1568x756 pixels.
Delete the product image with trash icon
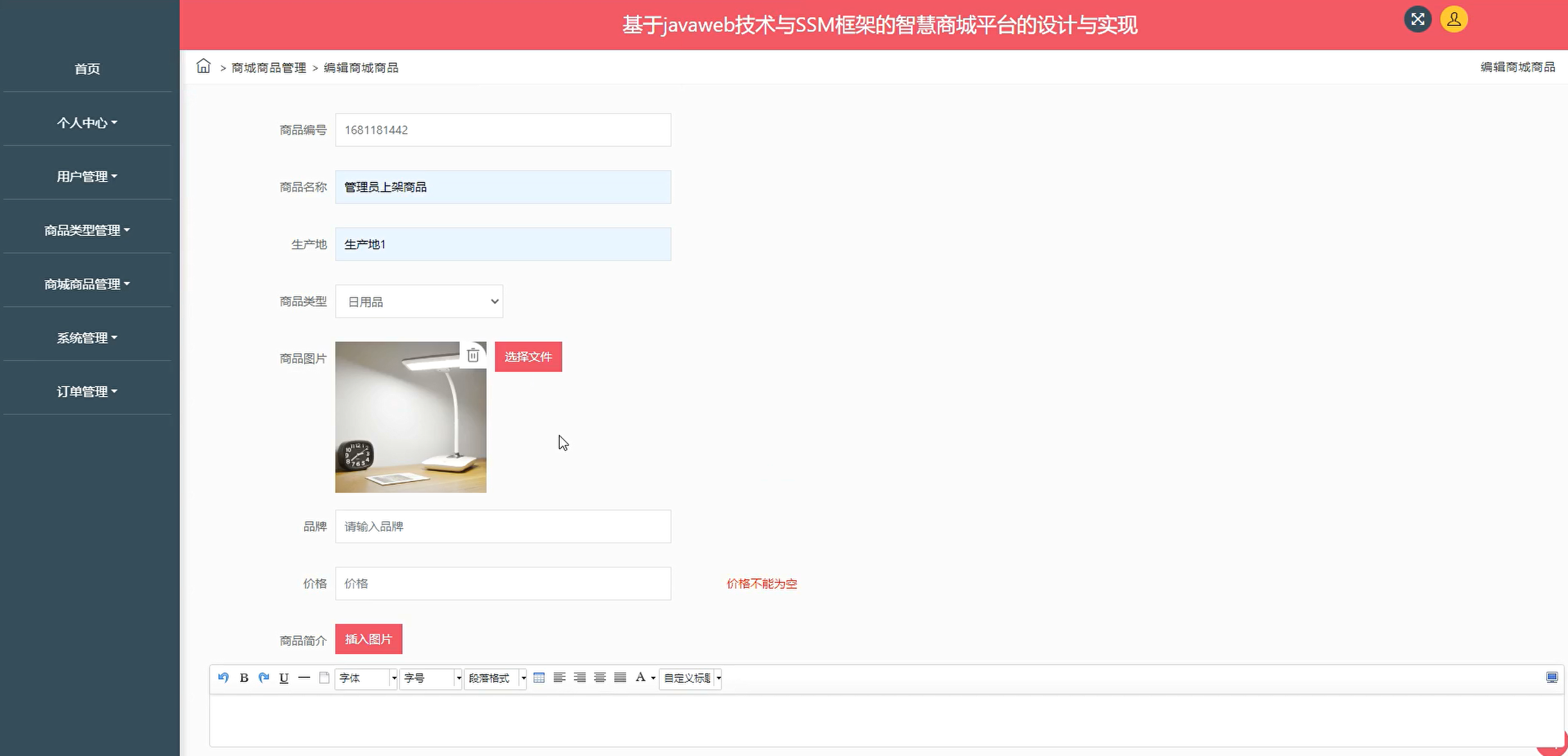[x=473, y=355]
